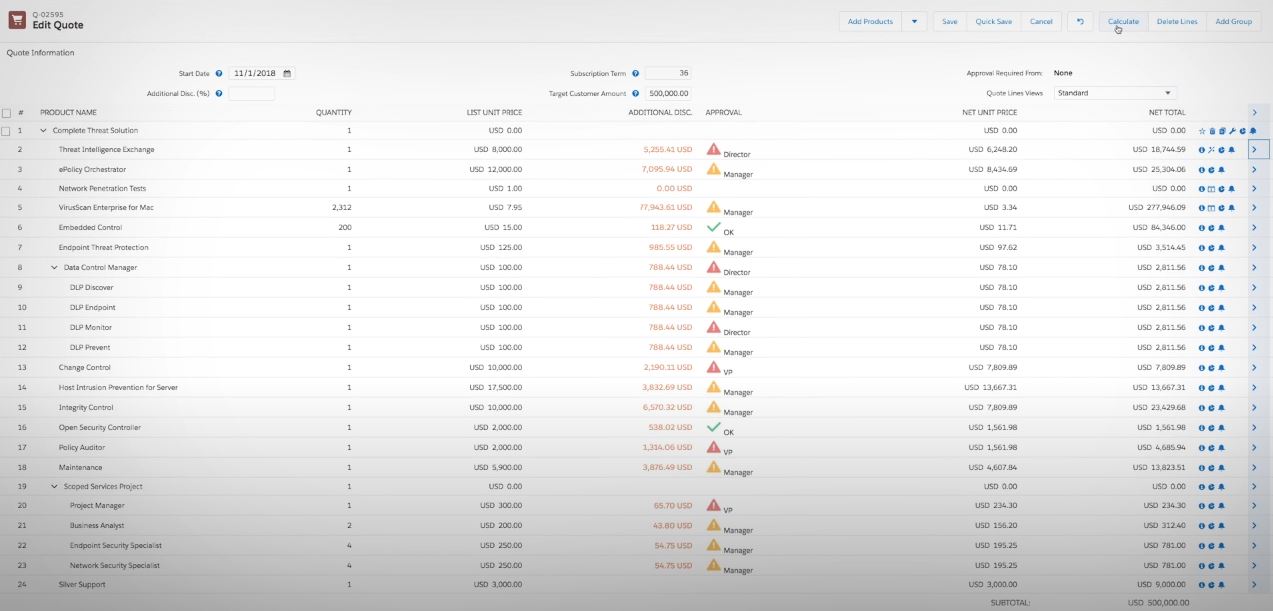Click the Target Customer Amount field
The height and width of the screenshot is (611, 1273).
[x=668, y=93]
